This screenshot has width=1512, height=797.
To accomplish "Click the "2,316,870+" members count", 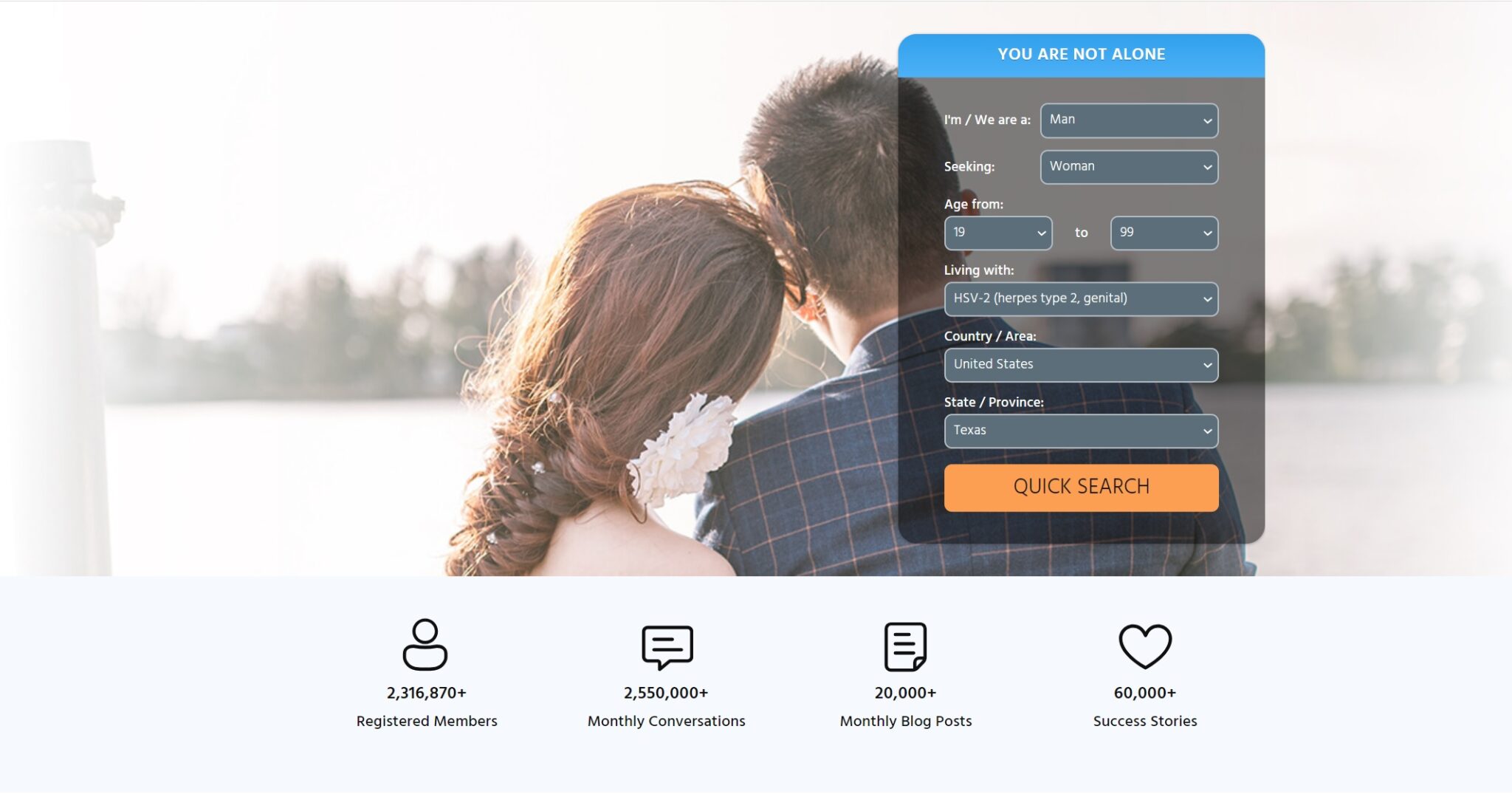I will pyautogui.click(x=426, y=693).
